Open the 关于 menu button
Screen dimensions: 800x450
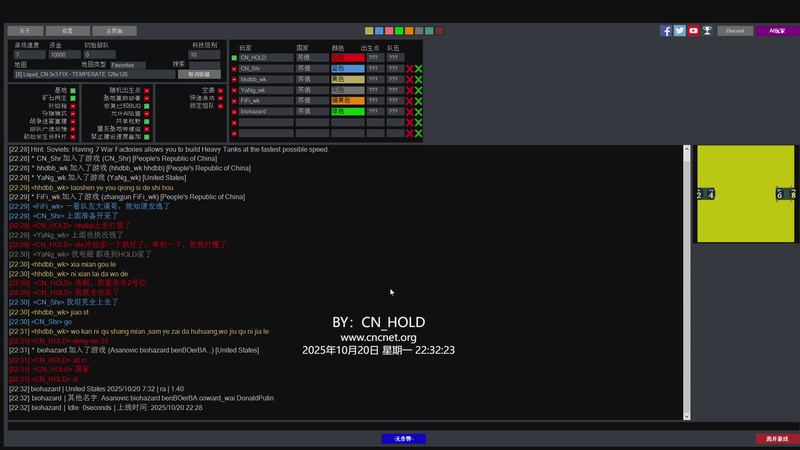click(x=25, y=31)
